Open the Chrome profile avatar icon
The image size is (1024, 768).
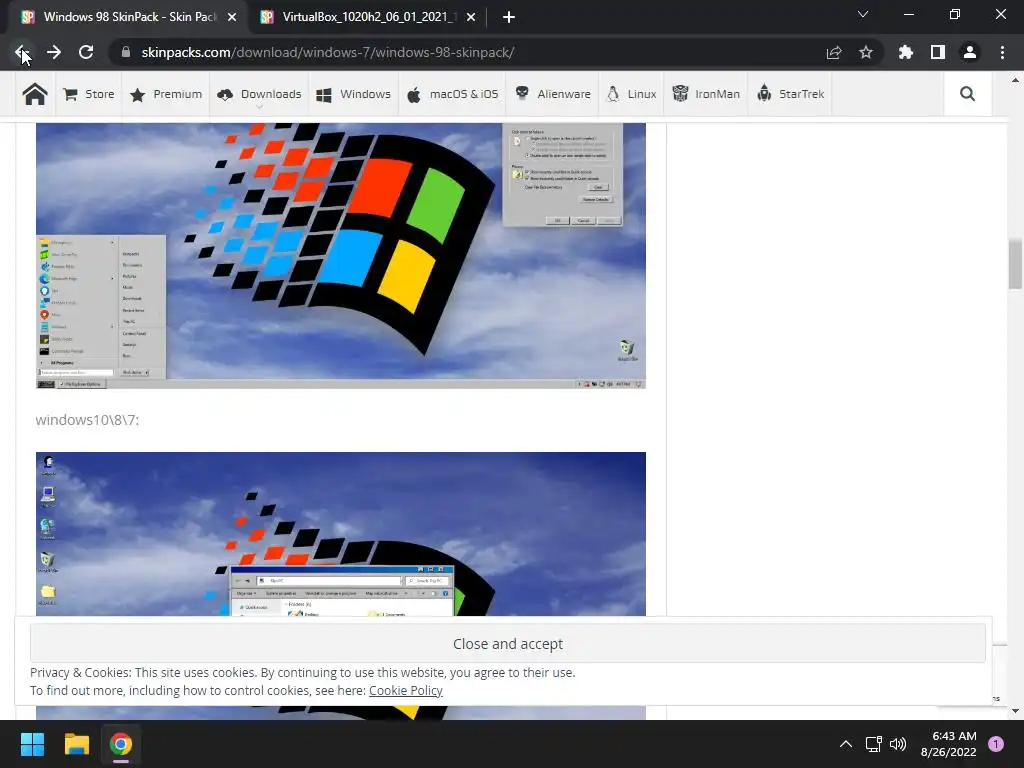coord(969,52)
